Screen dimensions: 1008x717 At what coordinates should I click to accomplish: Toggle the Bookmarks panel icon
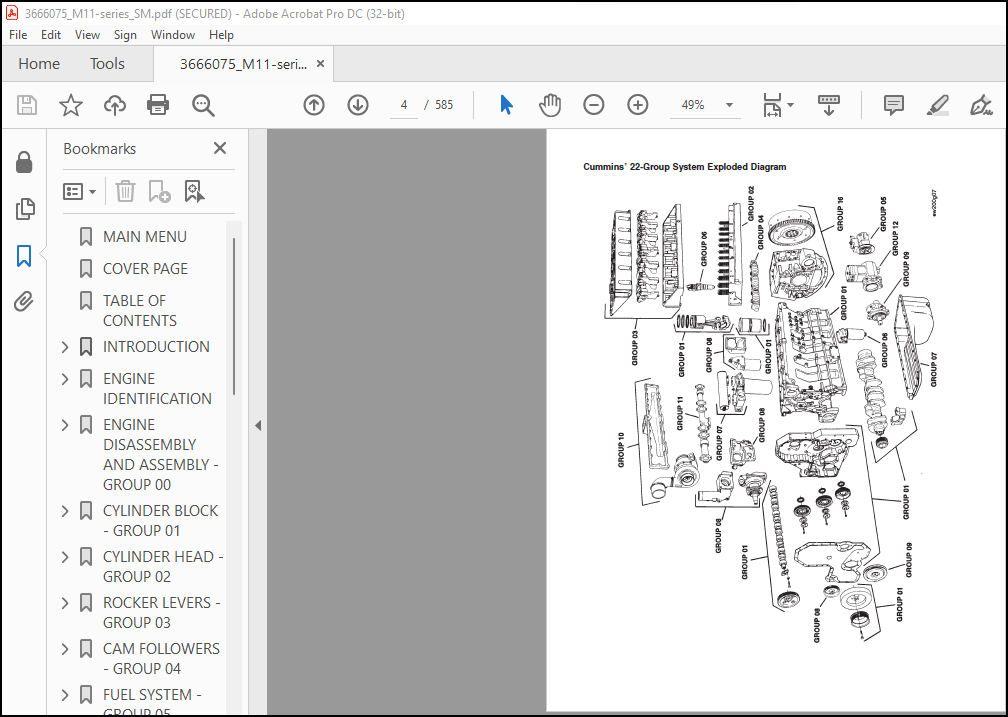(x=24, y=255)
